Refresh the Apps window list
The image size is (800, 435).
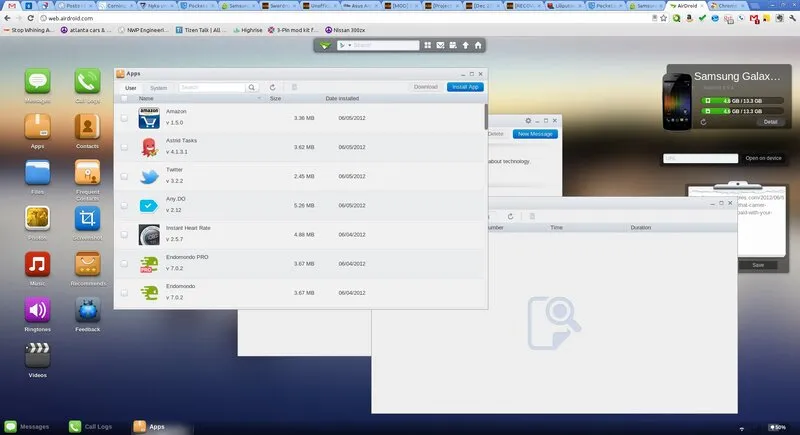[x=272, y=87]
